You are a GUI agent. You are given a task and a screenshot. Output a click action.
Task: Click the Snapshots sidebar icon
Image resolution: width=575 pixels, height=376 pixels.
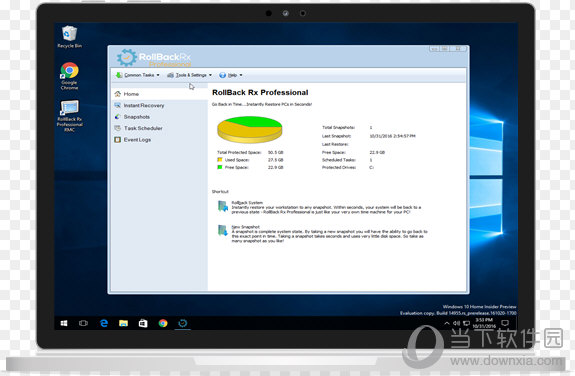click(x=118, y=117)
